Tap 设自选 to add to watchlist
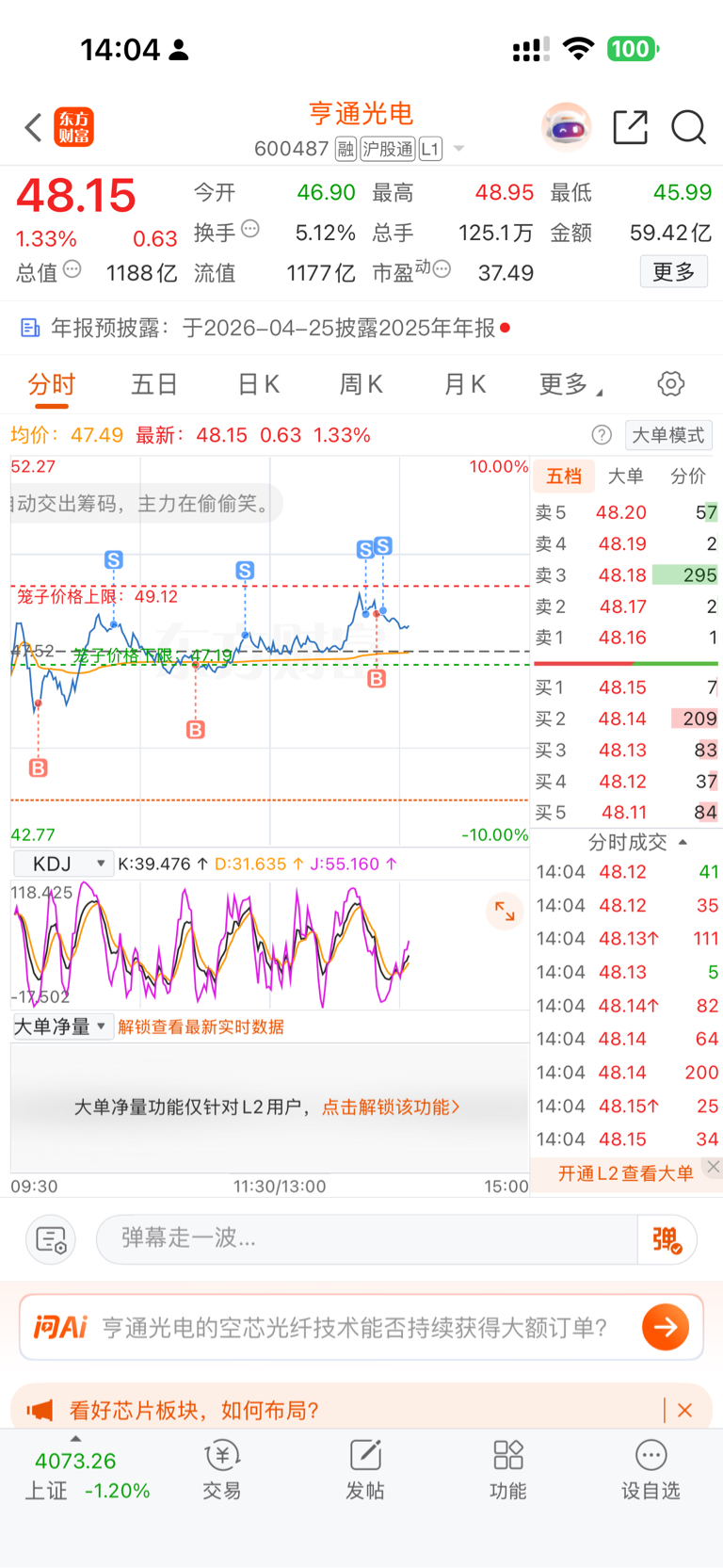Viewport: 723px width, 1568px height. [x=651, y=1469]
